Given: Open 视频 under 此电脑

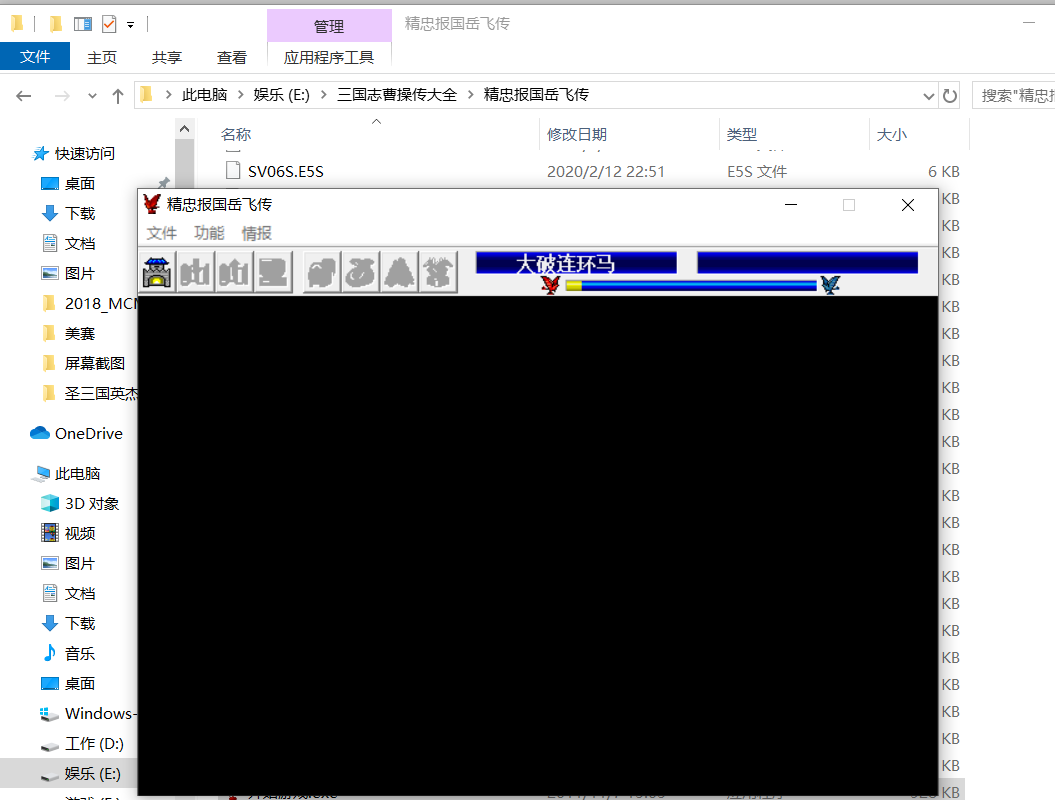Looking at the screenshot, I should [x=79, y=534].
